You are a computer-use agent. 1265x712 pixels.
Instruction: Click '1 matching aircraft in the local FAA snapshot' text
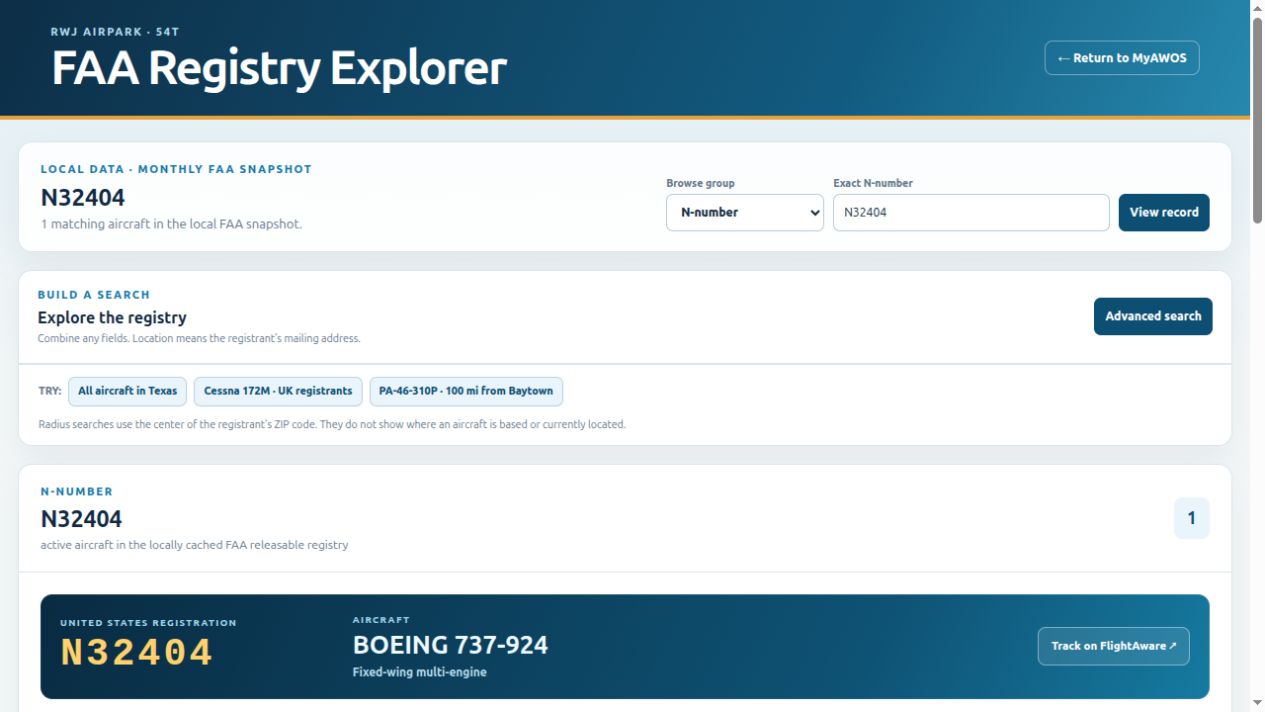(x=171, y=224)
